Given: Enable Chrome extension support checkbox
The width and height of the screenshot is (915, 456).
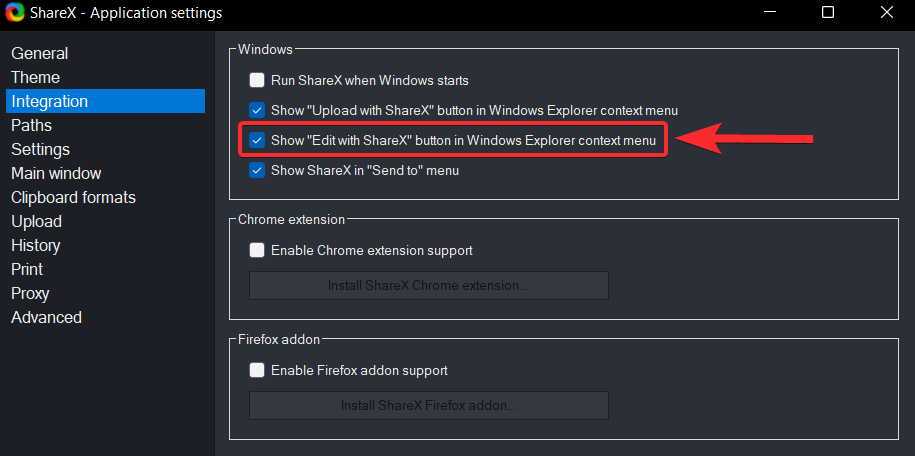Looking at the screenshot, I should (x=257, y=250).
